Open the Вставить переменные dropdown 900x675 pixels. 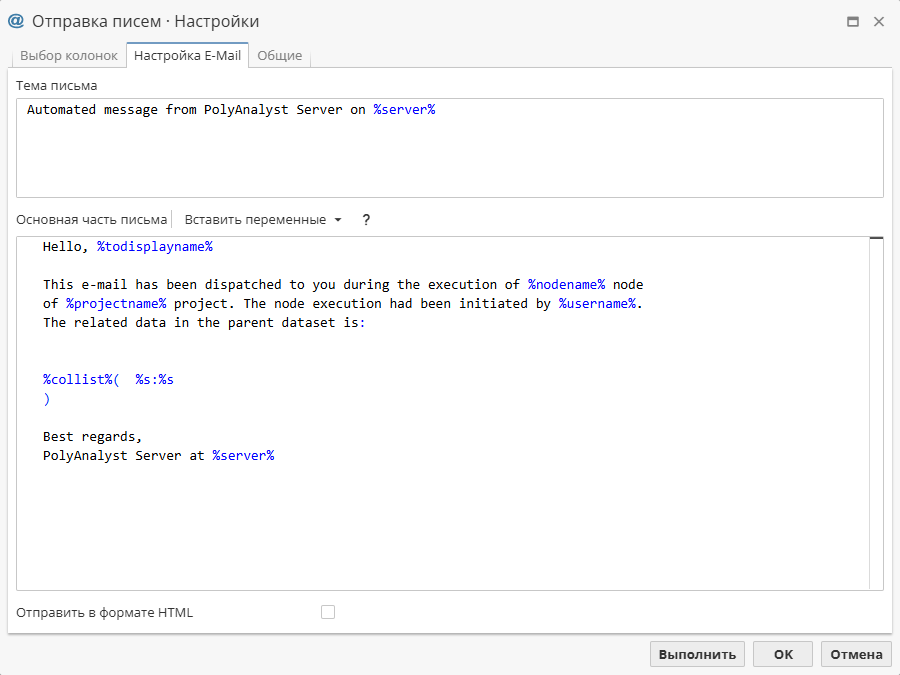(x=263, y=220)
